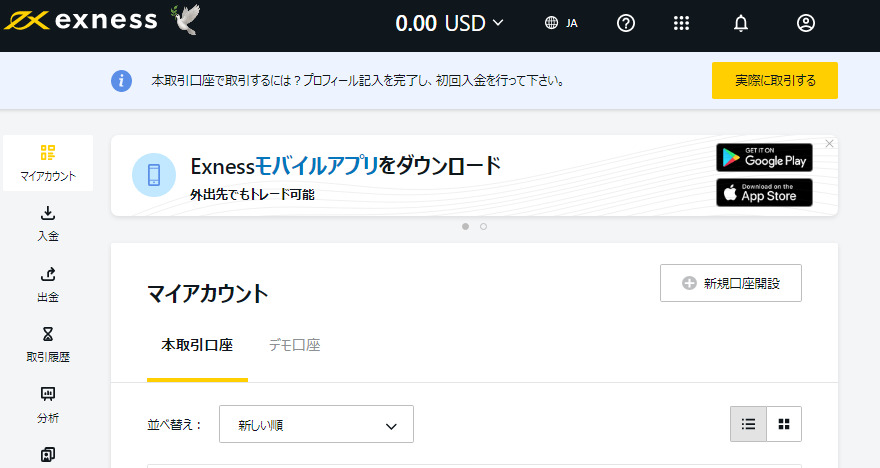The height and width of the screenshot is (468, 880).
Task: Click the 実際に取引する yellow button
Action: pos(775,80)
